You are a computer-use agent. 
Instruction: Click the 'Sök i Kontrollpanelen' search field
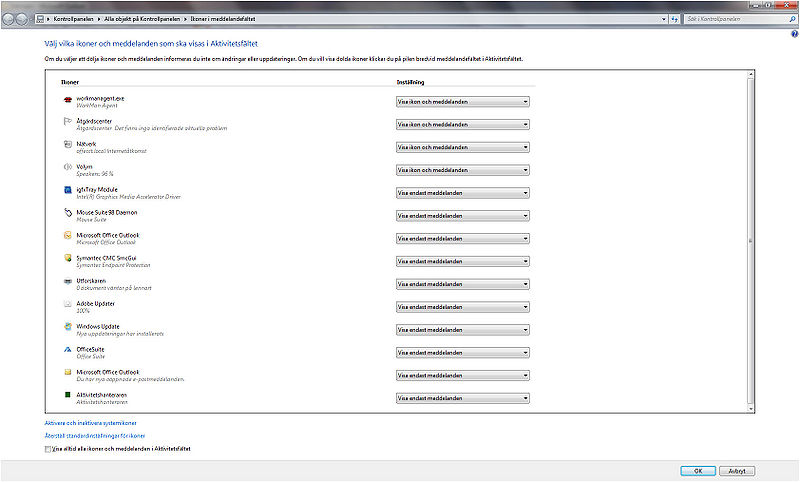735,19
